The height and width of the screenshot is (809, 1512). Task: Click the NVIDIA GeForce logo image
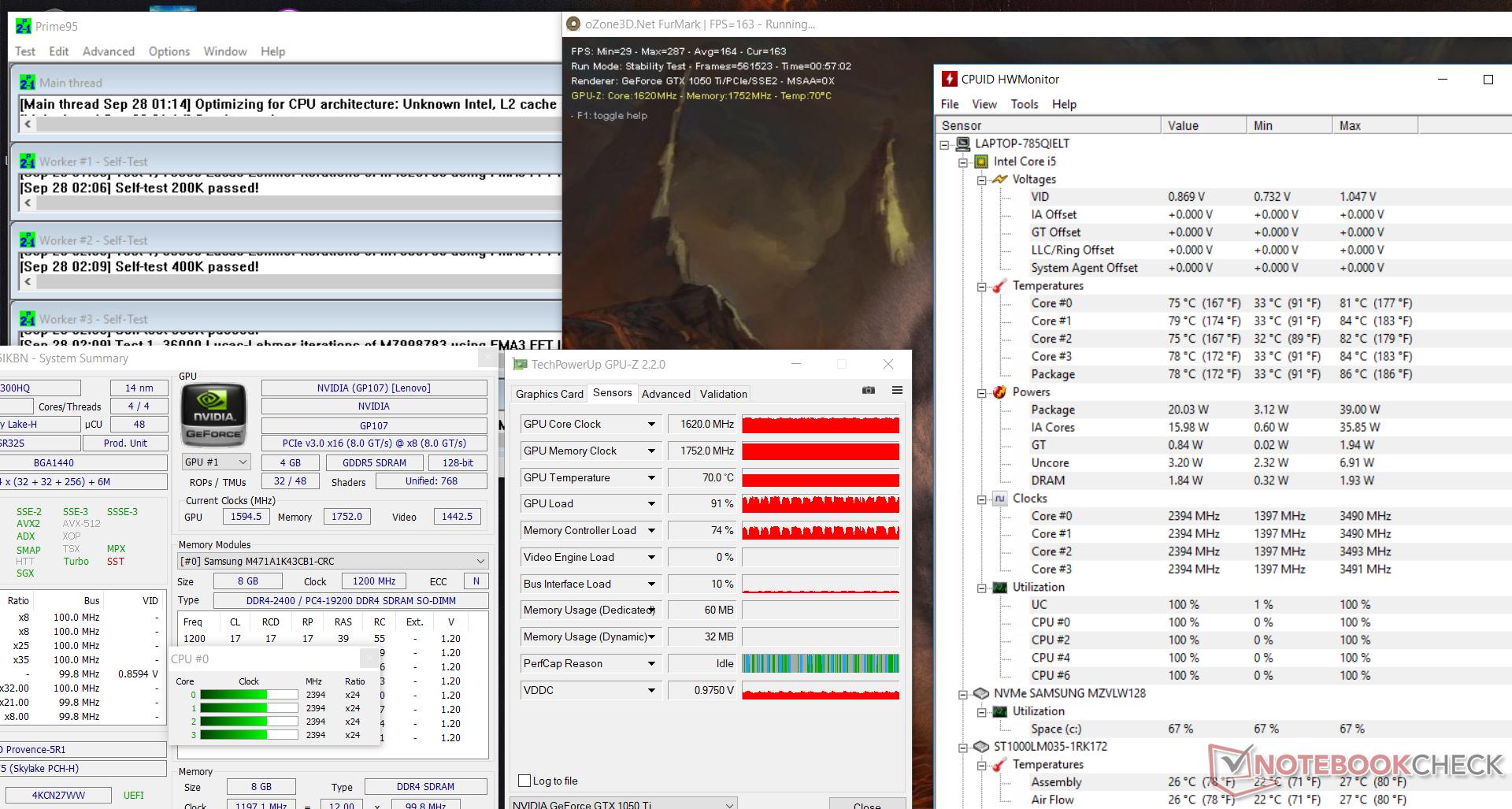click(x=213, y=415)
